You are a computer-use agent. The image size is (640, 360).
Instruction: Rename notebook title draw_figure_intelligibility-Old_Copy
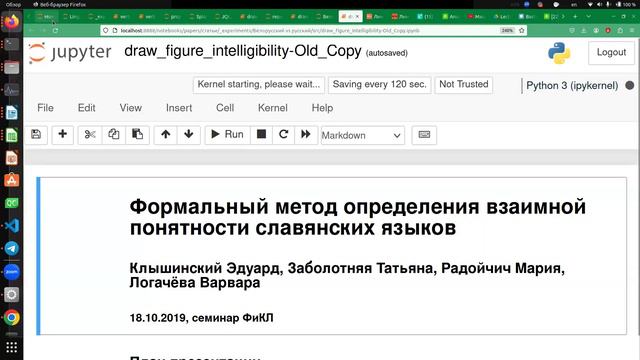pos(243,51)
